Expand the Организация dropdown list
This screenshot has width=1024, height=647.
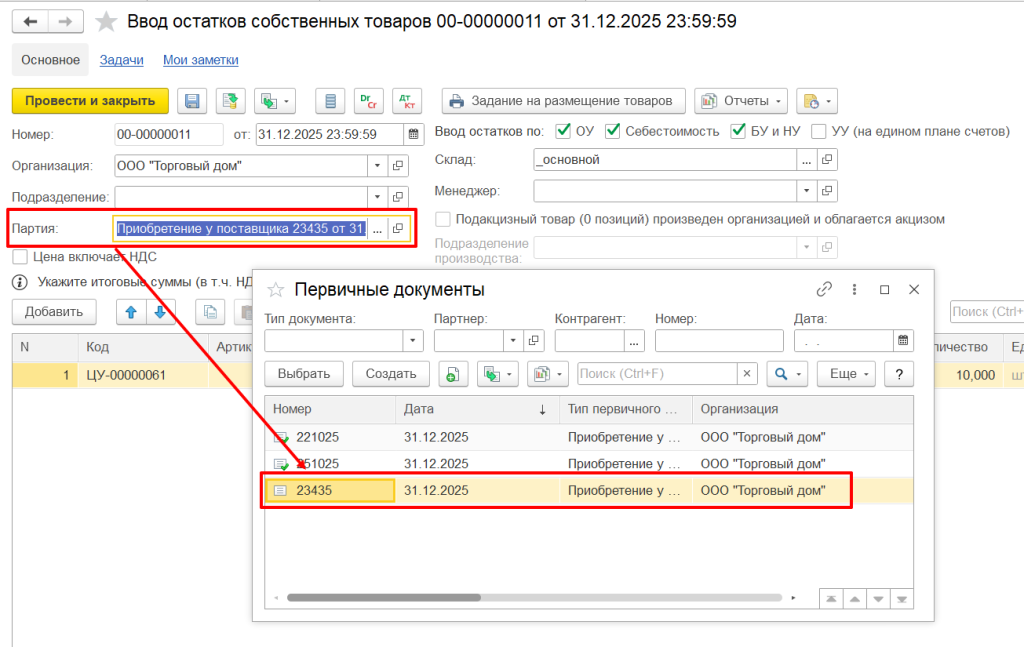(x=377, y=166)
